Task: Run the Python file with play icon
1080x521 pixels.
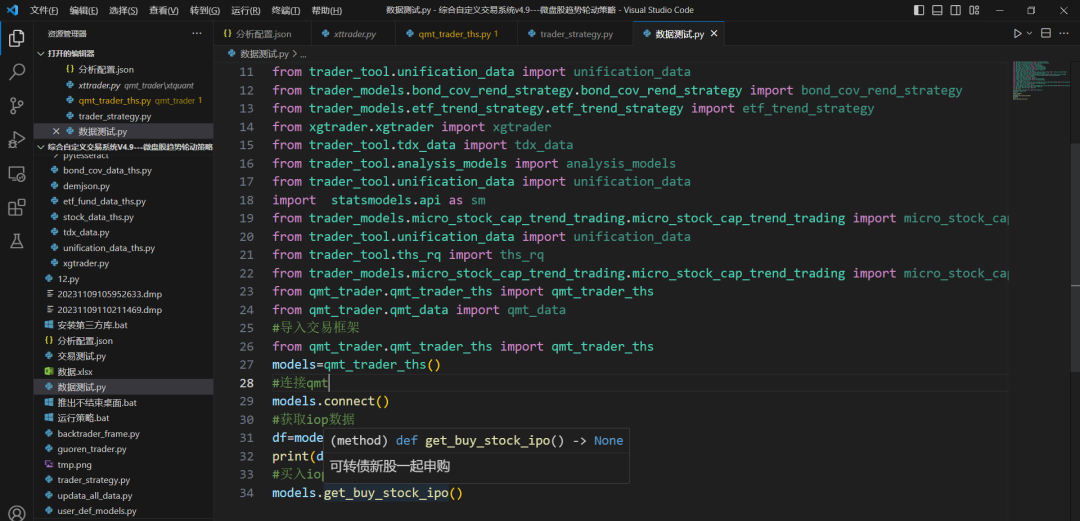Action: click(1017, 34)
